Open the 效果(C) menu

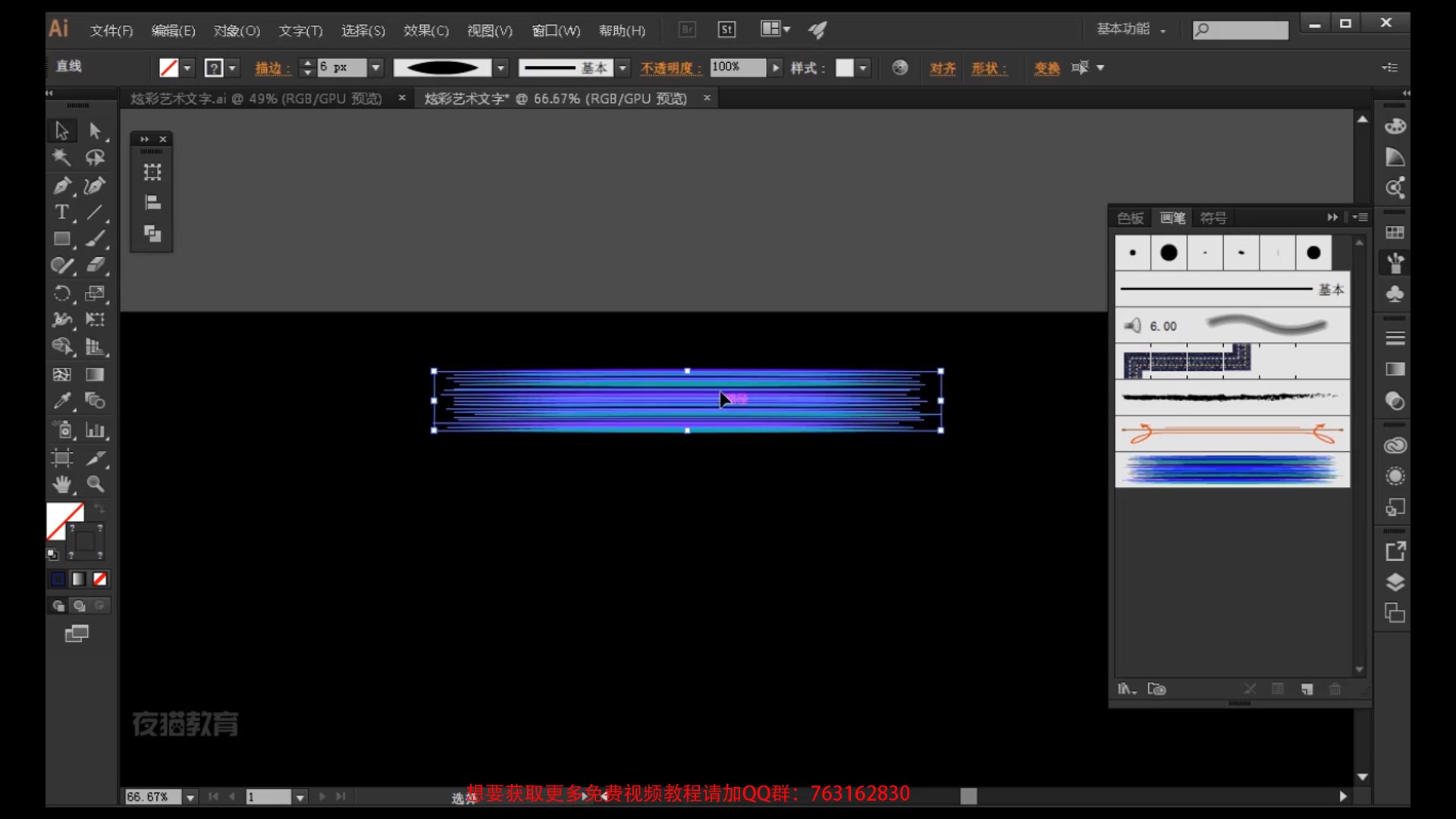[x=425, y=30]
